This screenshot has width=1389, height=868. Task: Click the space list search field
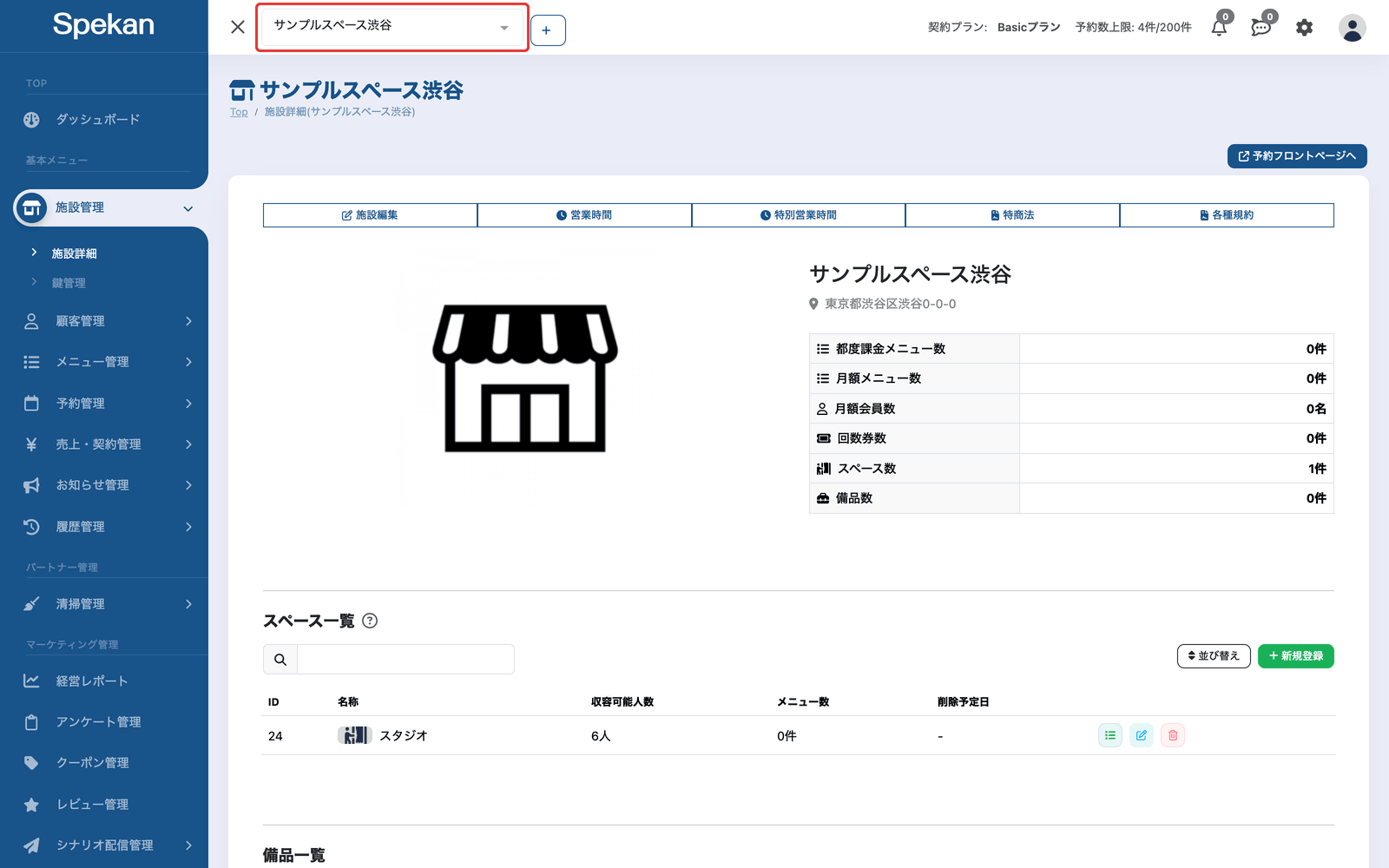[x=405, y=660]
